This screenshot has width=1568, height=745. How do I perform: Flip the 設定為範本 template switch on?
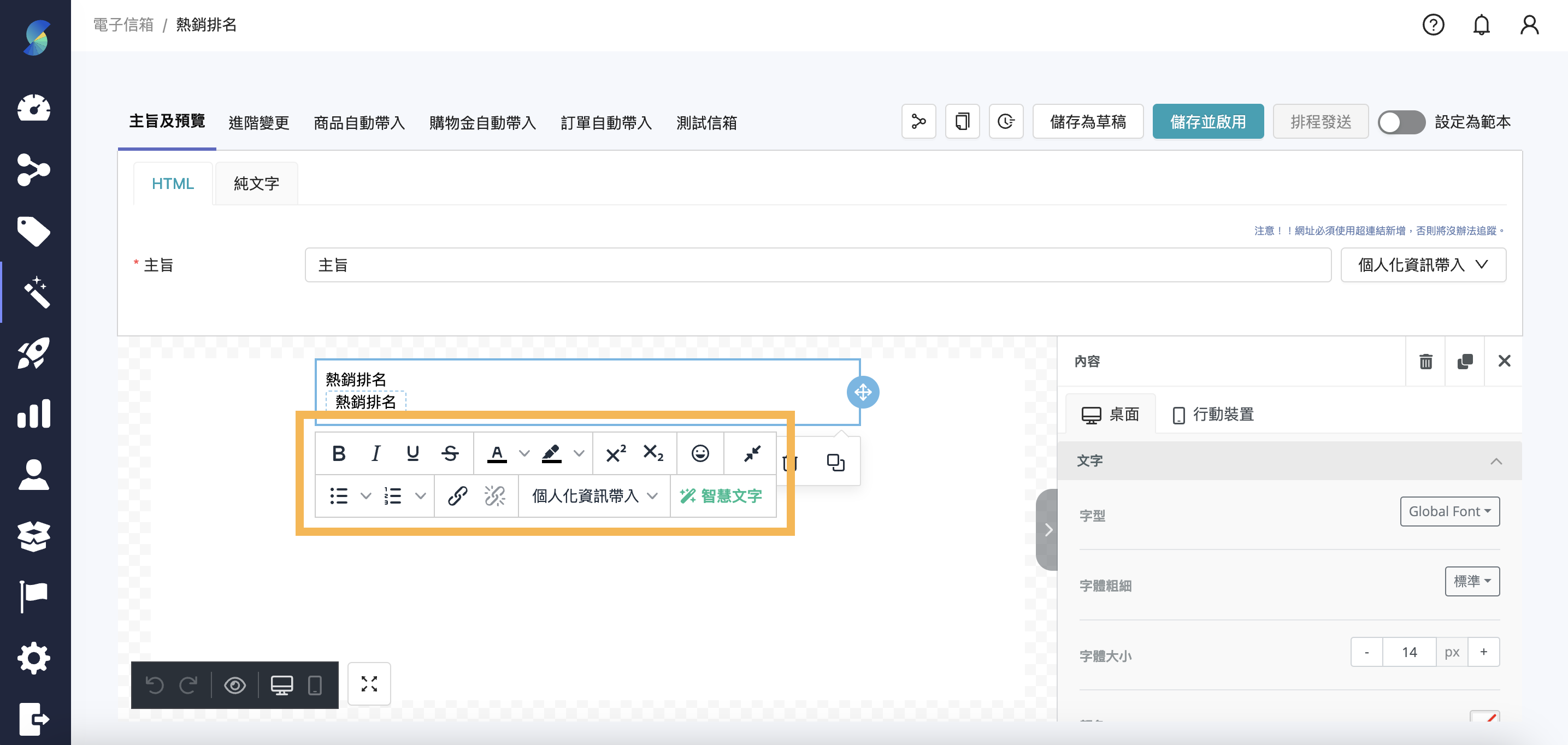(1401, 122)
